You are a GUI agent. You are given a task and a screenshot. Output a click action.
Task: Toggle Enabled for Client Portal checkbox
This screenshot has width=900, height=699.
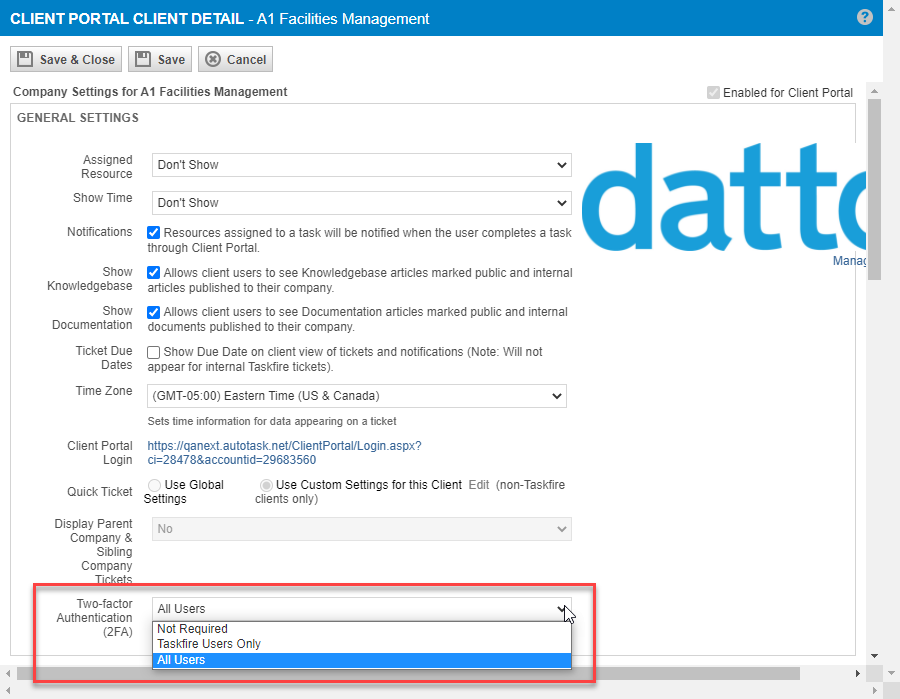point(713,93)
